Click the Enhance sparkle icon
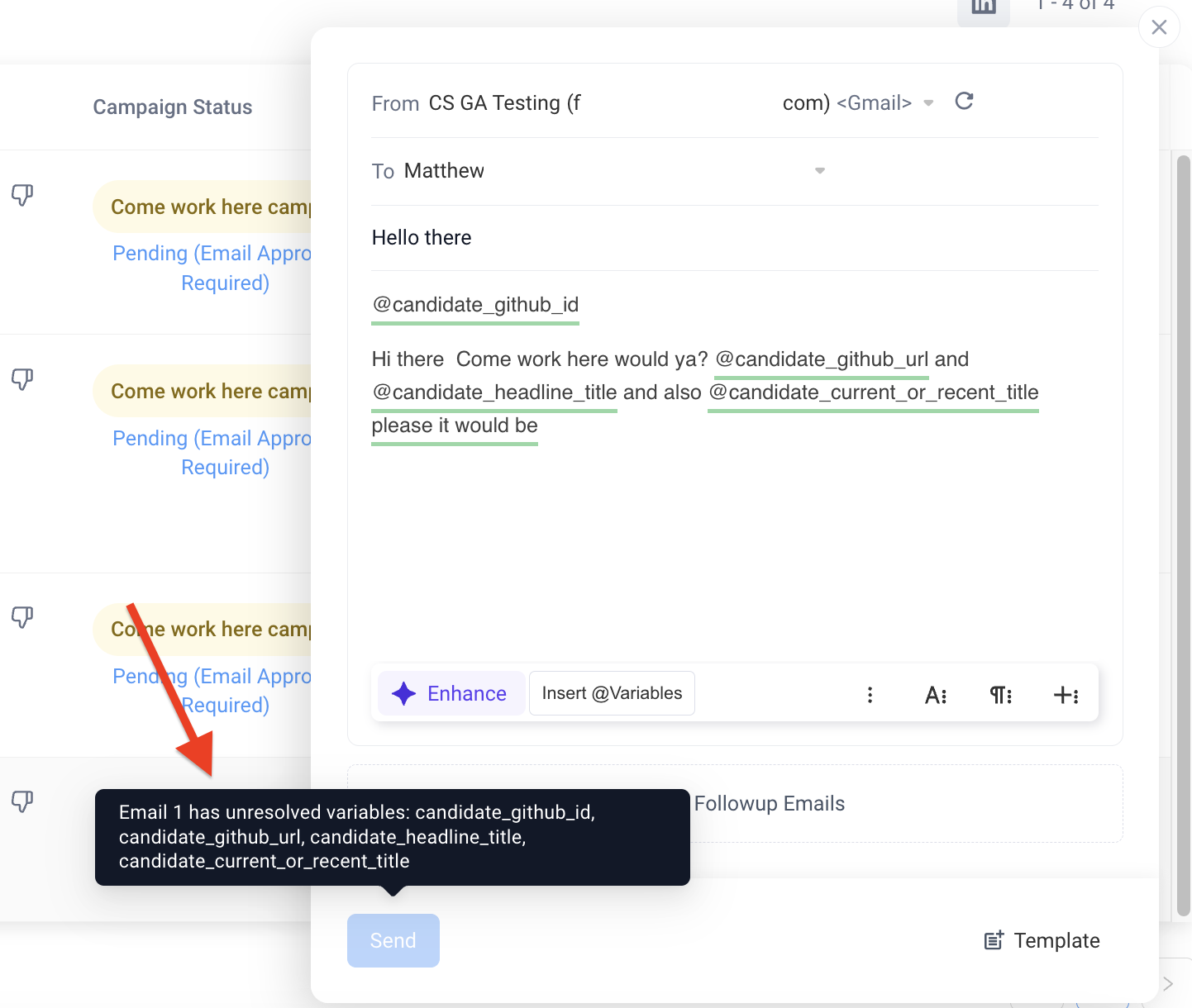This screenshot has height=1008, width=1192. tap(403, 693)
